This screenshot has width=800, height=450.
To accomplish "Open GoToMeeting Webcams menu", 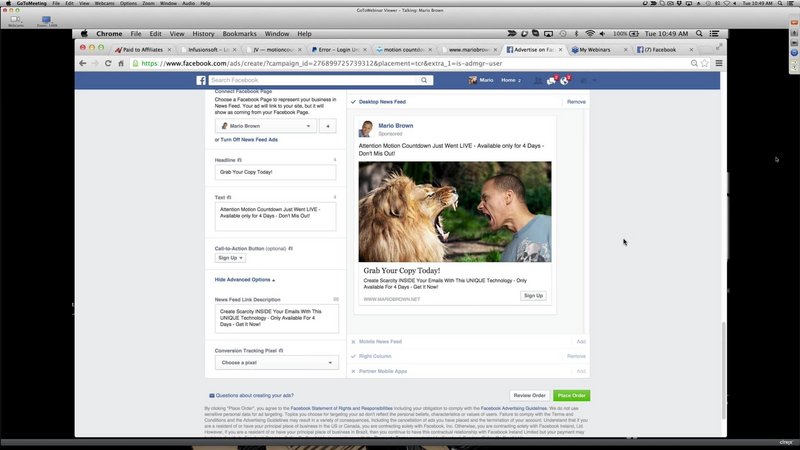I will pyautogui.click(x=104, y=3).
